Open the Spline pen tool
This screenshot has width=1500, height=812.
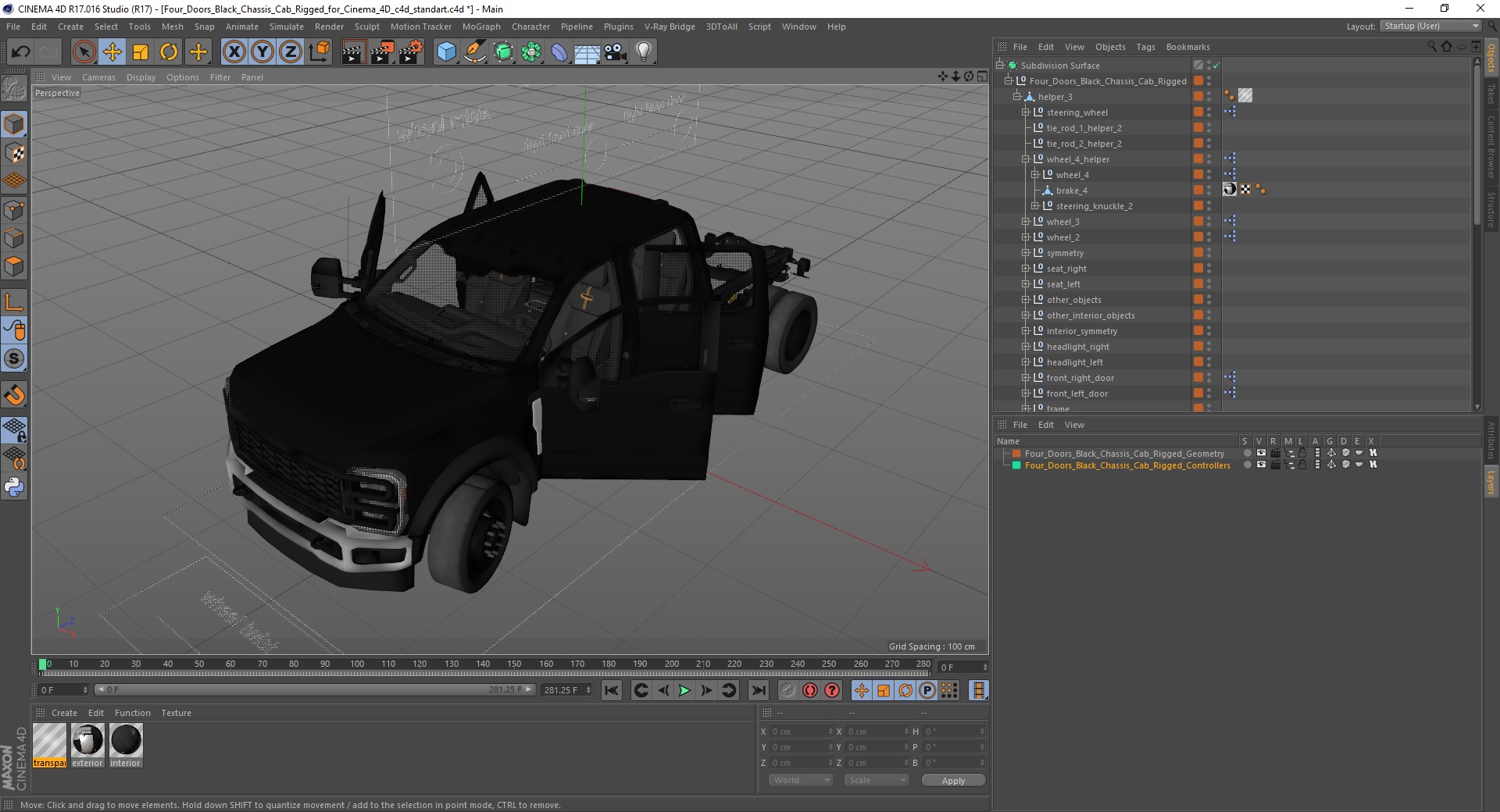[475, 52]
